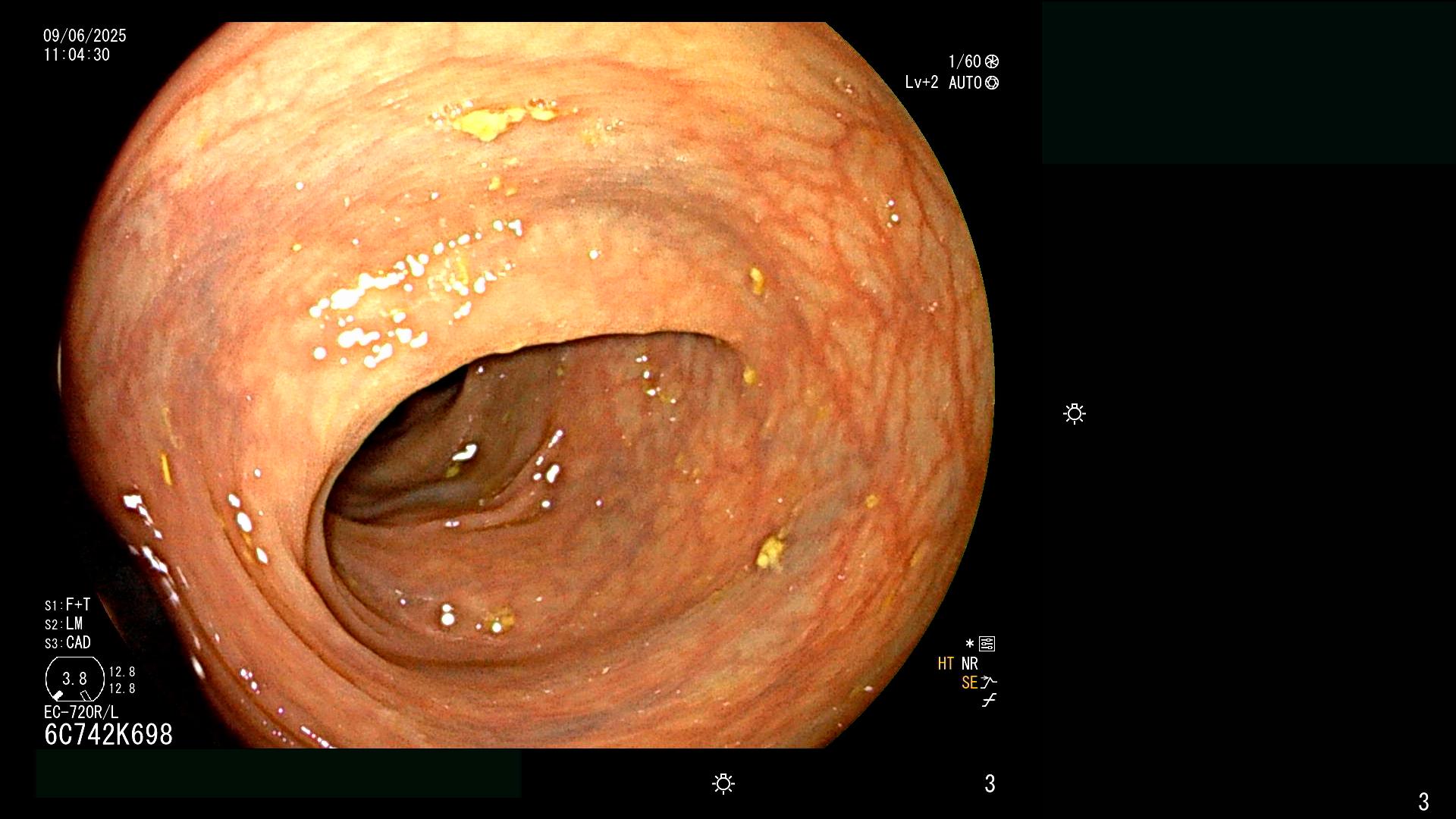Click the 1/60 shutter value
The width and height of the screenshot is (1456, 819).
pos(965,61)
